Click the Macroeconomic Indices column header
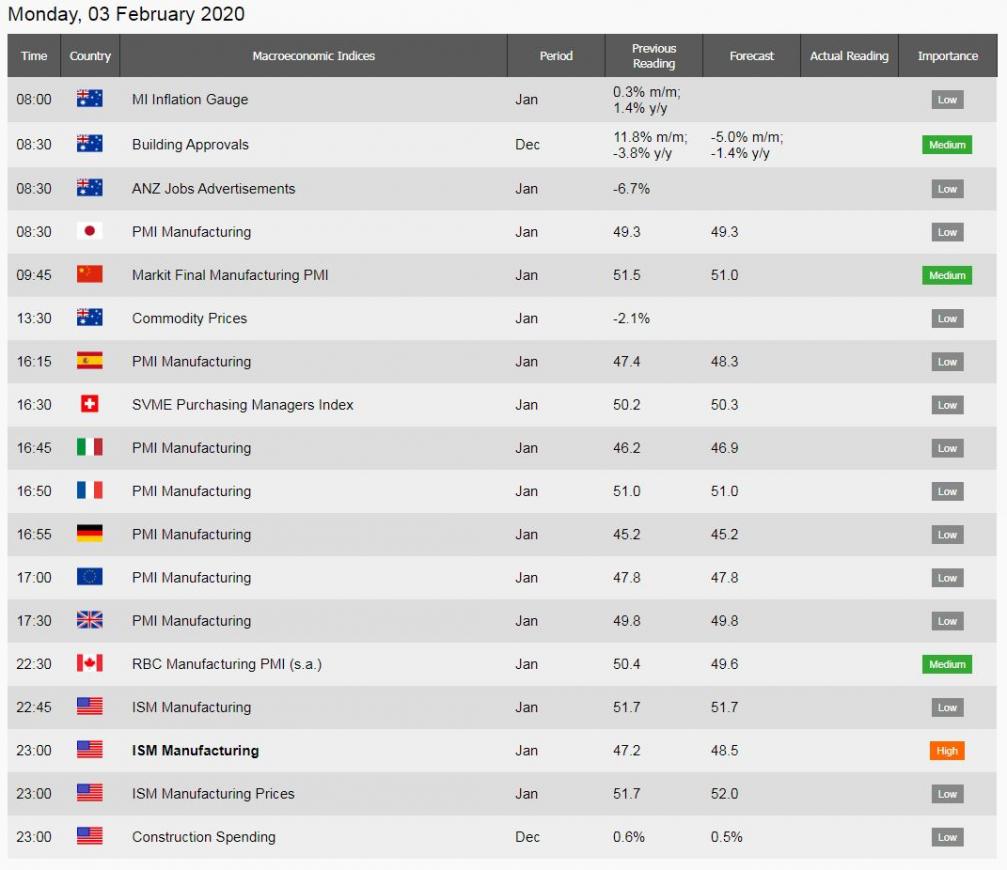Viewport: 1007px width, 870px height. click(313, 56)
